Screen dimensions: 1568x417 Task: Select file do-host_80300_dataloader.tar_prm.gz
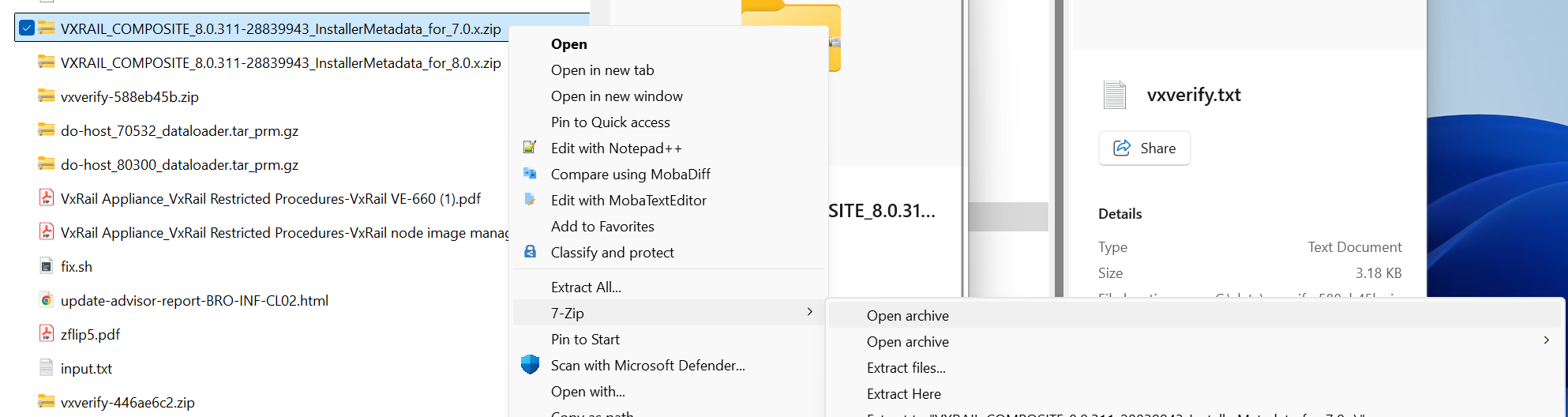coord(179,164)
